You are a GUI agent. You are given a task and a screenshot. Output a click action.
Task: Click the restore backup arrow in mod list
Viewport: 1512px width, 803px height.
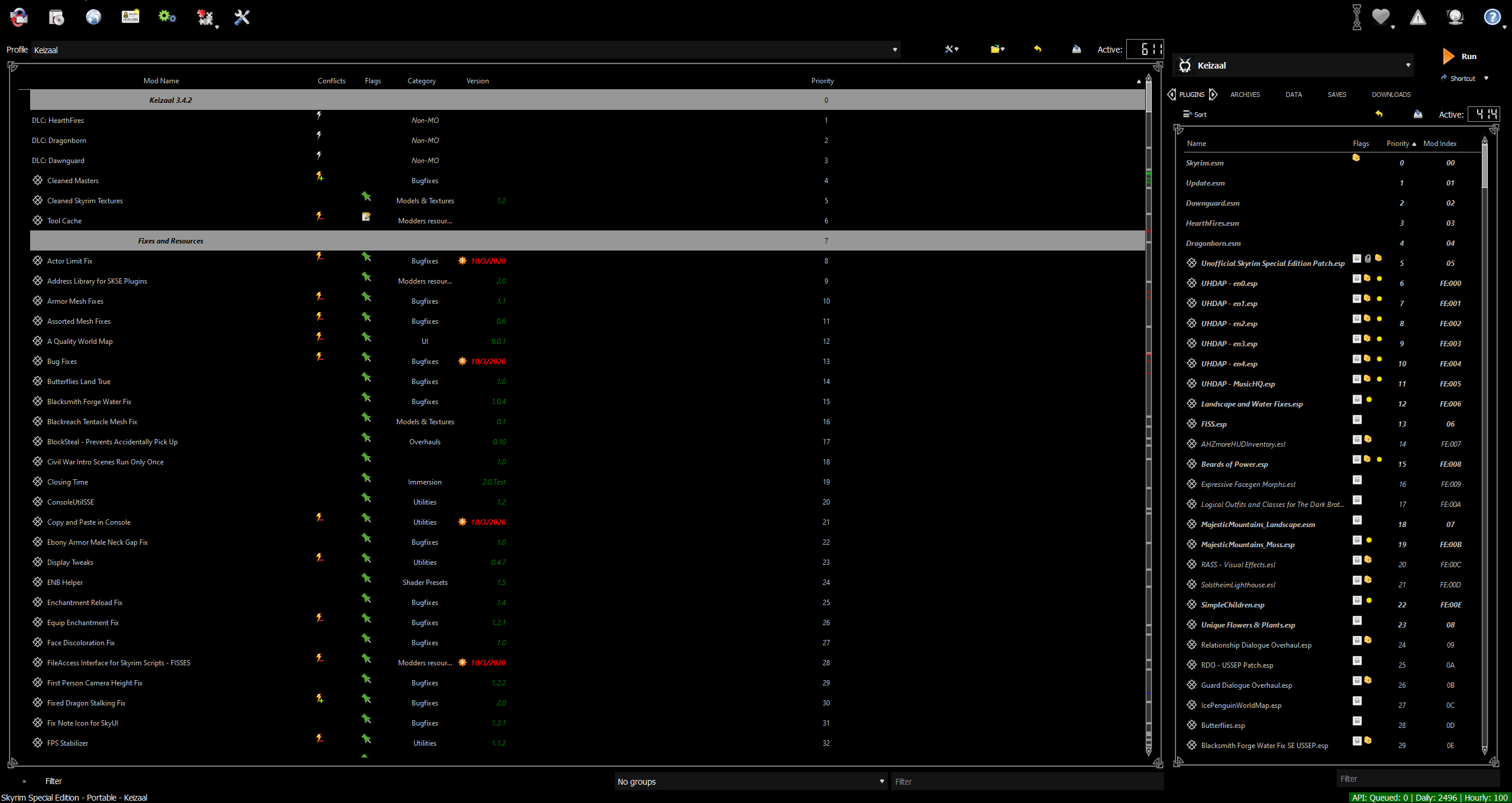[x=1038, y=49]
